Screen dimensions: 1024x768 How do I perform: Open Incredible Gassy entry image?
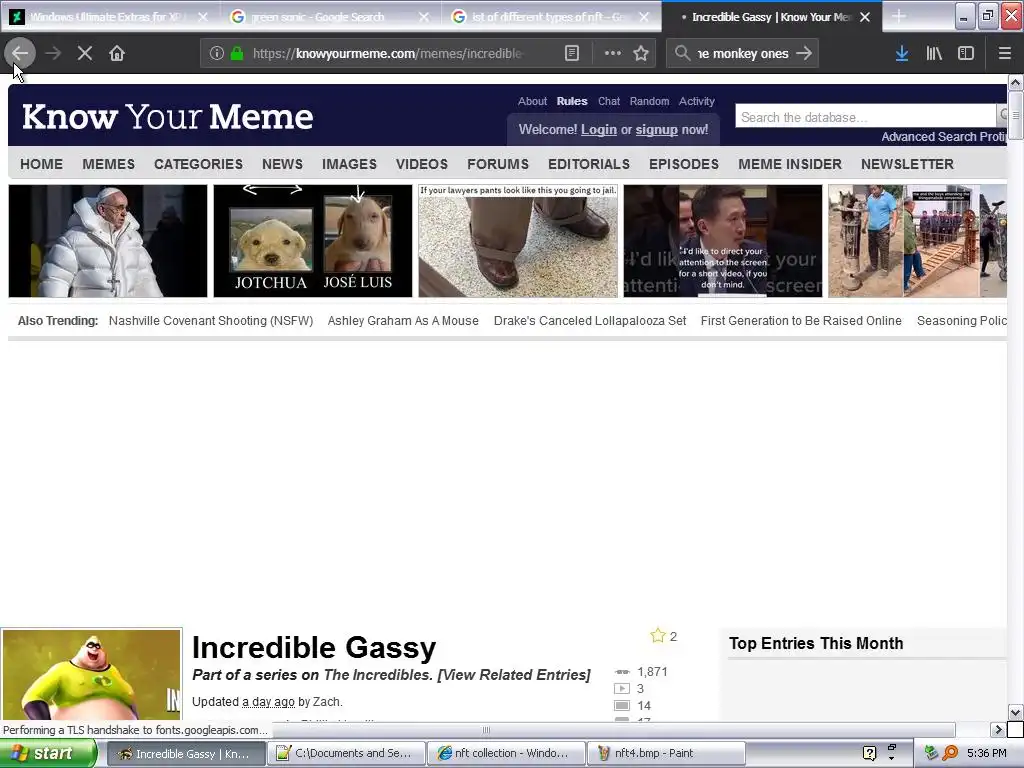(91, 675)
